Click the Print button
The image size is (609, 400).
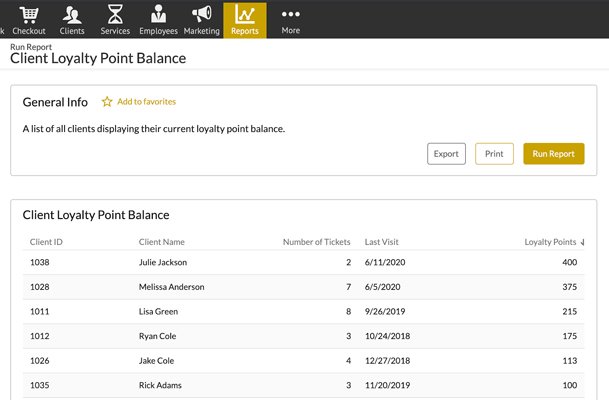click(494, 154)
